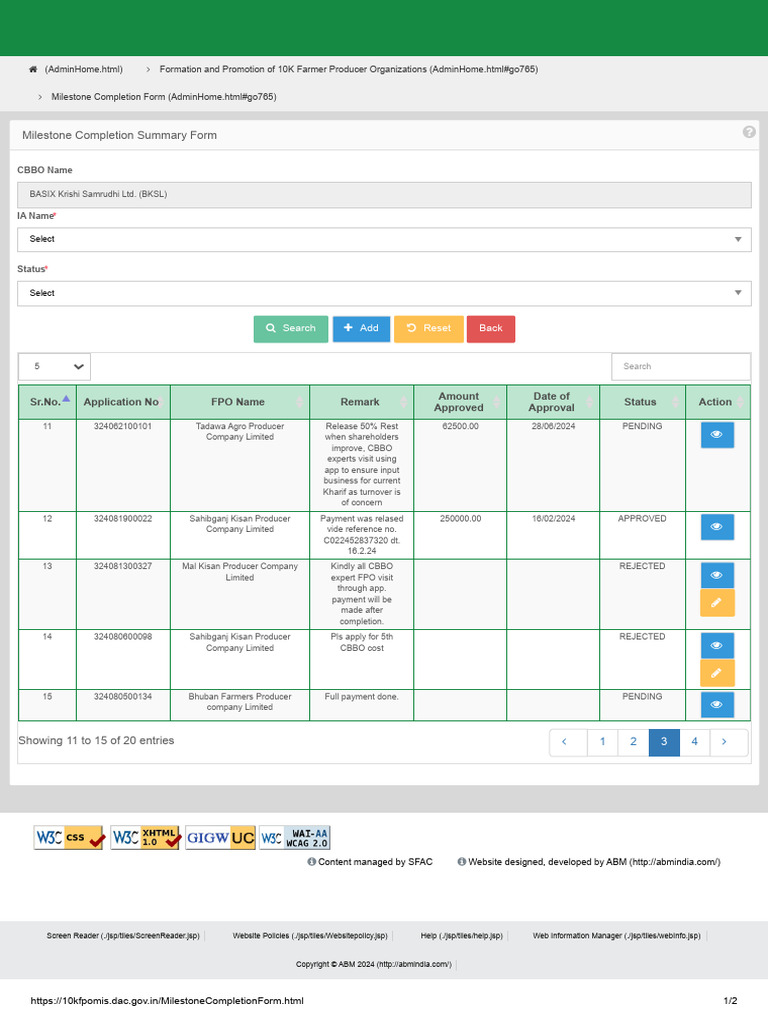This screenshot has width=768, height=1024.
Task: Click the W3C WAI-AA WCAG 2.0 badge
Action: click(x=295, y=837)
